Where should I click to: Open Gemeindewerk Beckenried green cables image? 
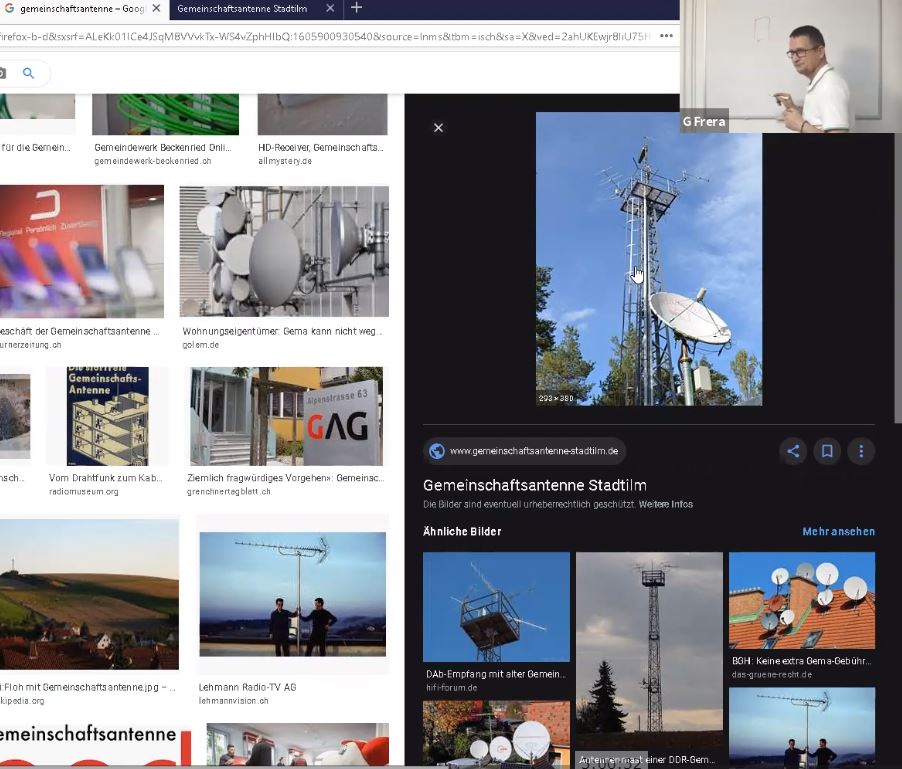[166, 114]
